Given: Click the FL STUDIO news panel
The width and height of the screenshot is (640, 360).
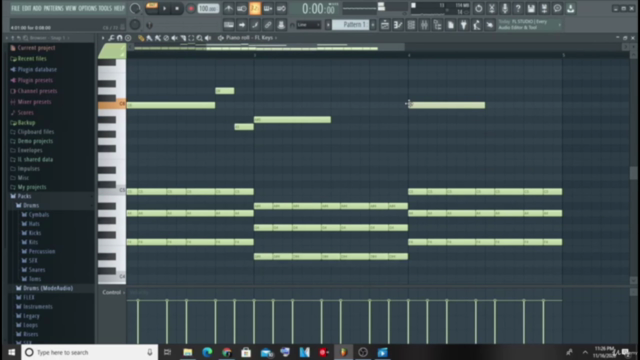Looking at the screenshot, I should tap(529, 24).
